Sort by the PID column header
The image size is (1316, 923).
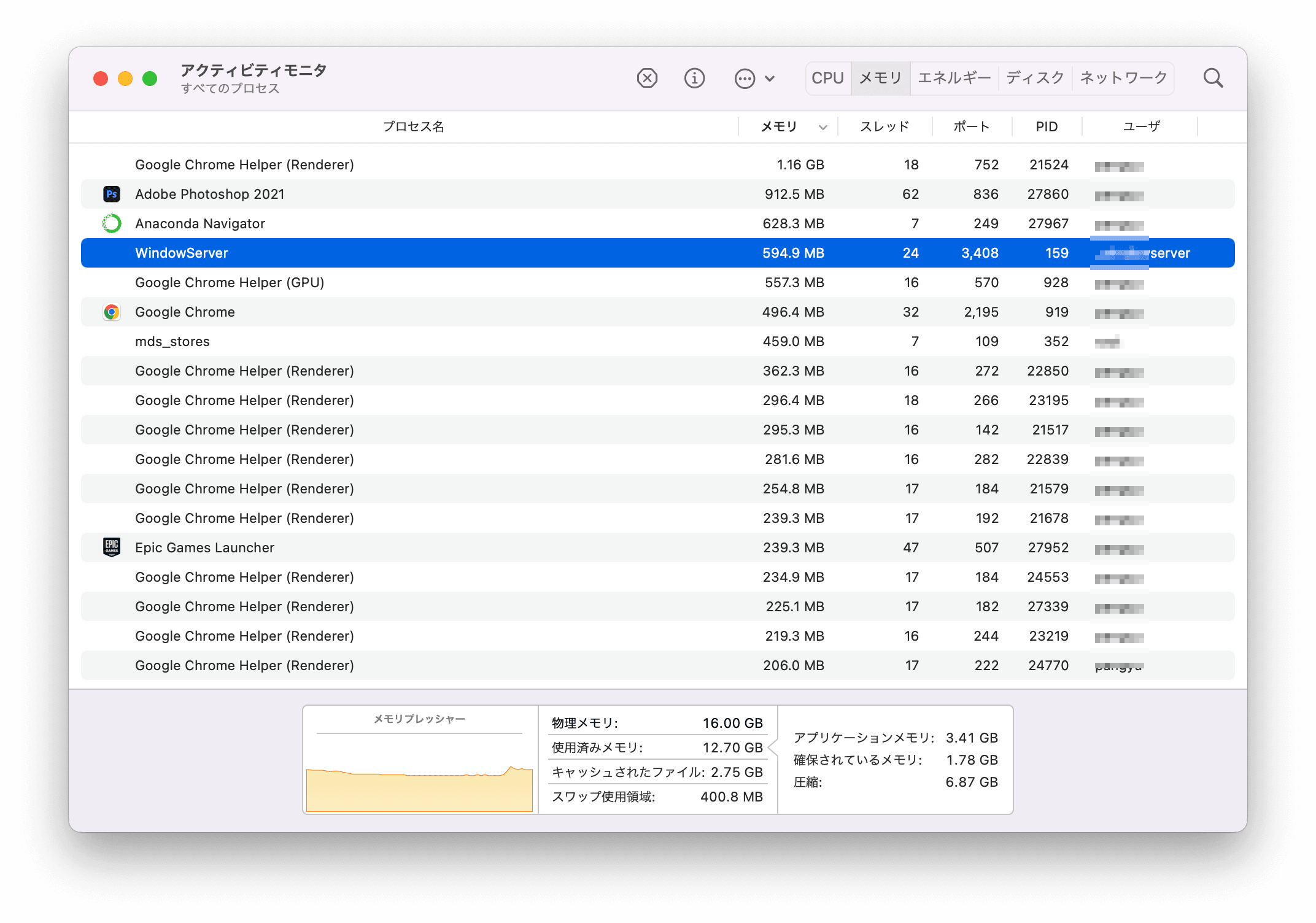1047,126
